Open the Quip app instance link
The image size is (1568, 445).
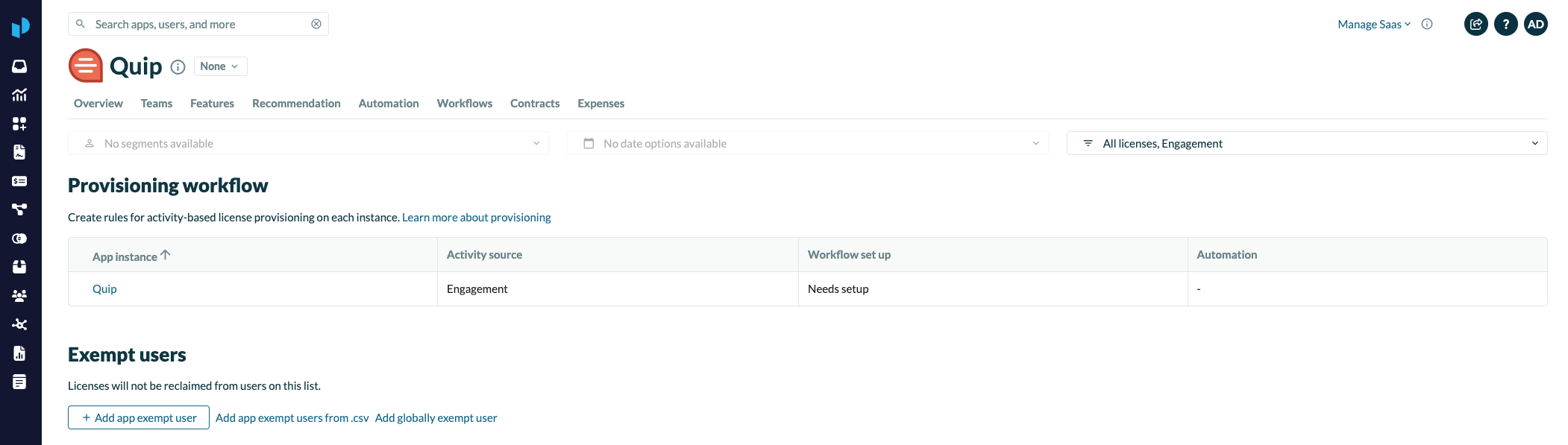point(104,289)
